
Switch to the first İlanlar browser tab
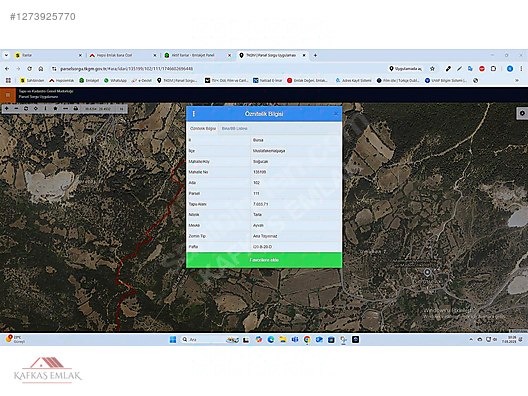coord(48,55)
